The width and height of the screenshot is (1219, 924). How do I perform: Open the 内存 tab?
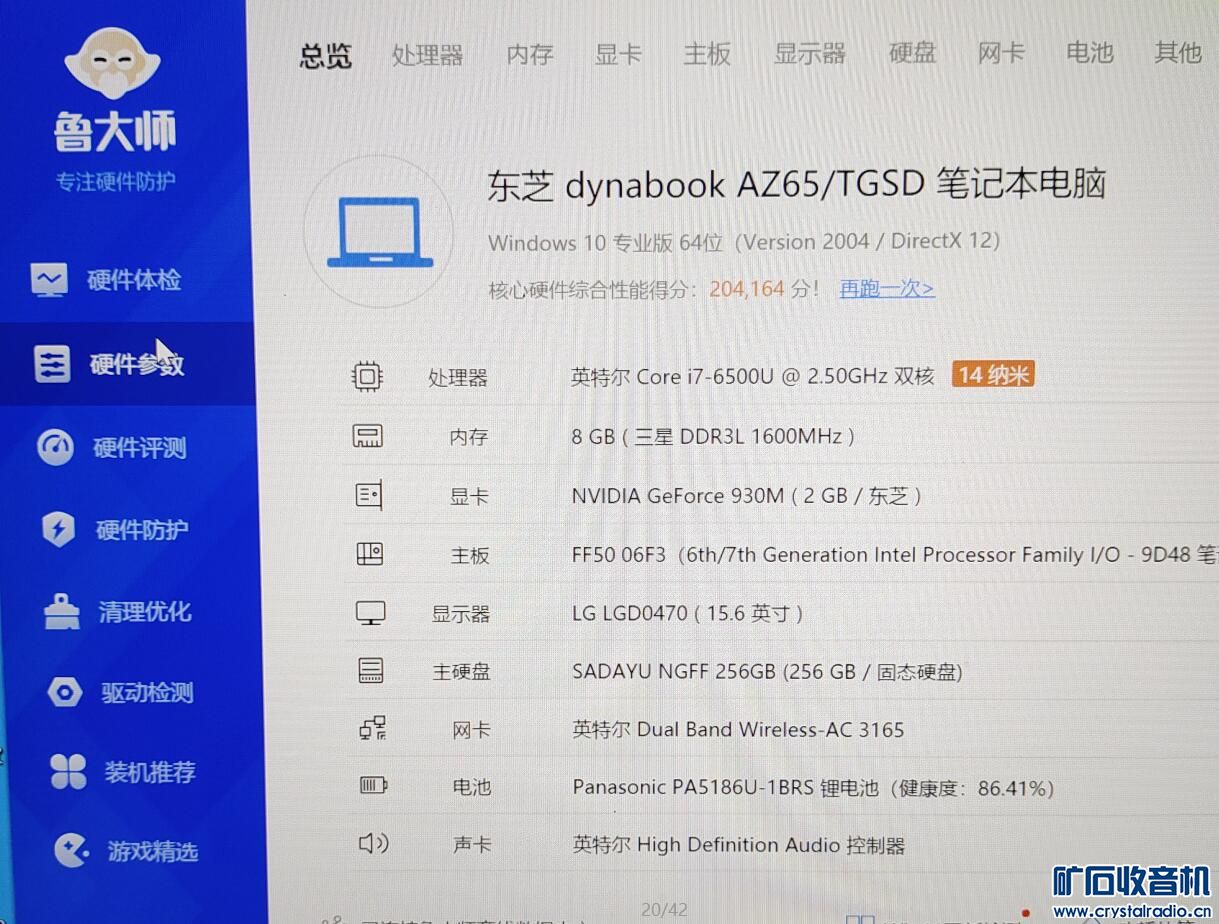529,54
